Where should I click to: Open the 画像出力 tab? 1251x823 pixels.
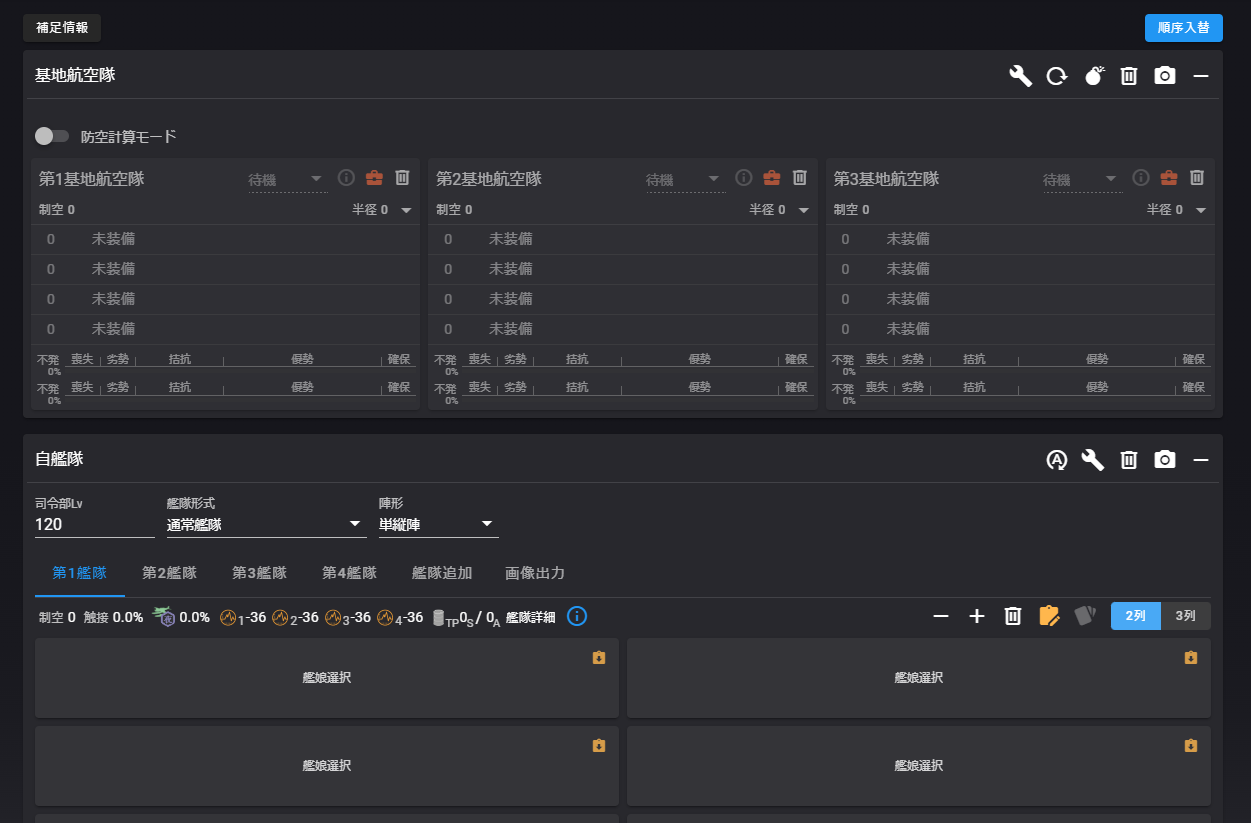click(535, 573)
